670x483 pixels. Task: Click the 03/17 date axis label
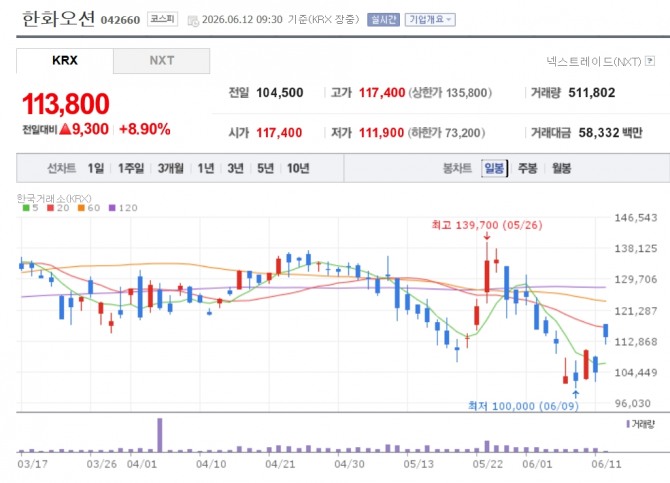[32, 464]
